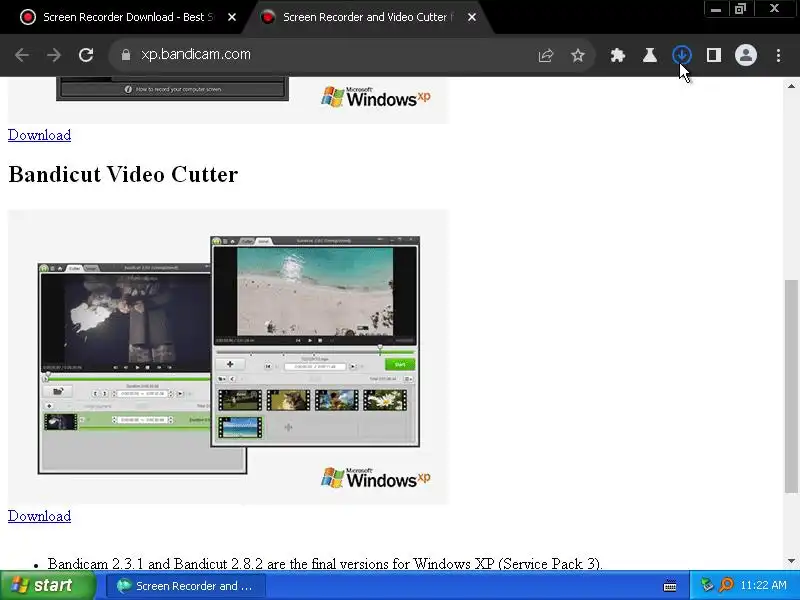
Task: Click the magnifier tray icon
Action: point(726,585)
